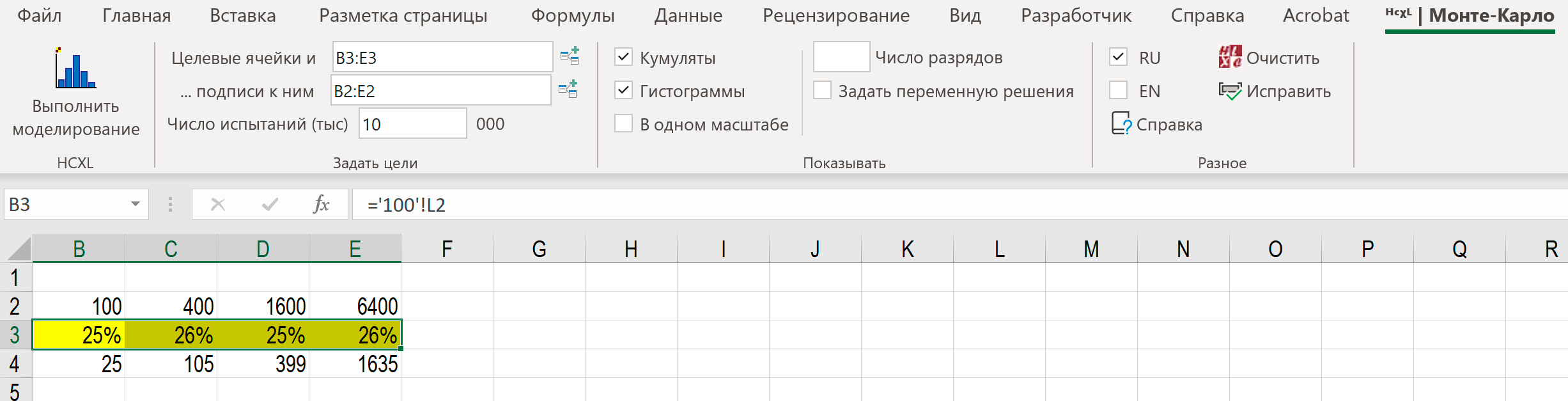Viewport: 1568px width, 401px height.
Task: Cancel formula entry with X icon
Action: click(218, 205)
